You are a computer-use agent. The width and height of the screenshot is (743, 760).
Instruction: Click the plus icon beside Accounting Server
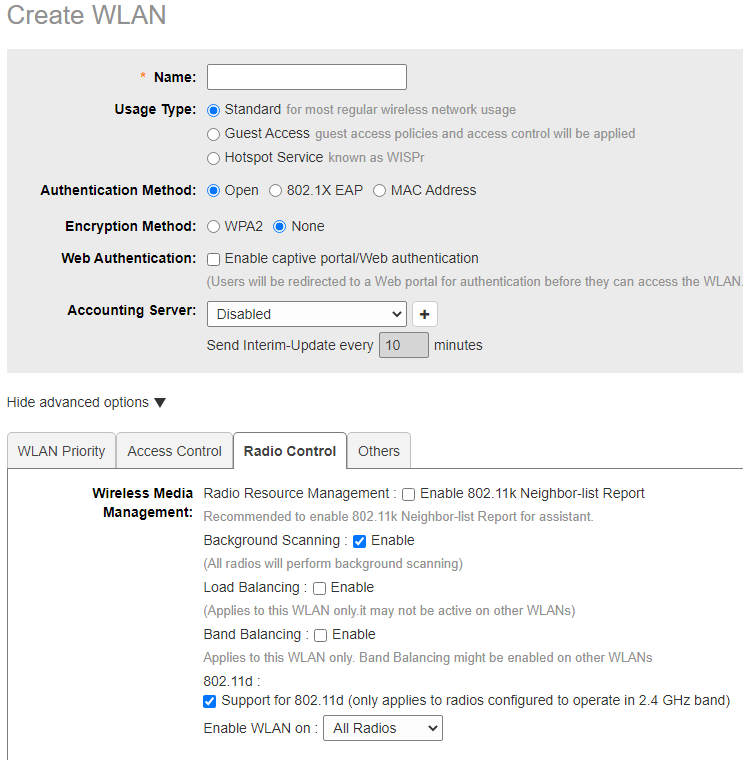click(x=425, y=314)
